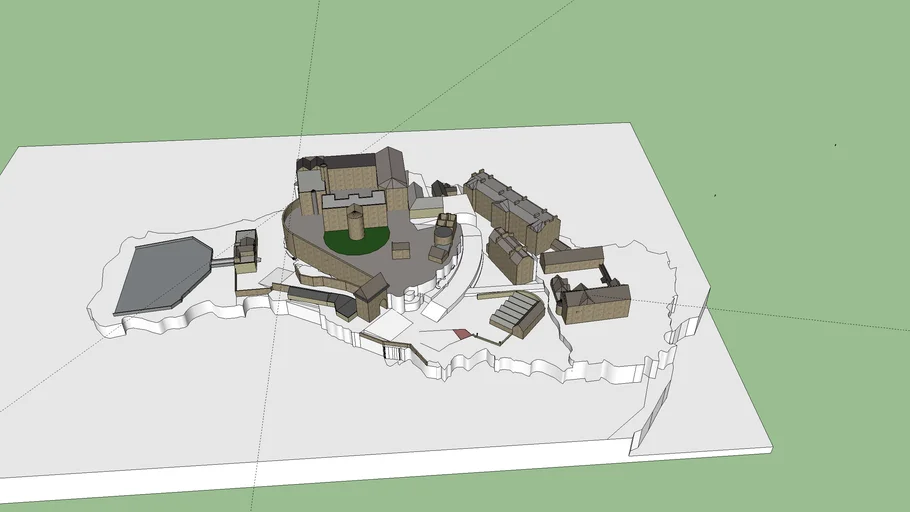Click the small red patch on the terrain

(461, 334)
